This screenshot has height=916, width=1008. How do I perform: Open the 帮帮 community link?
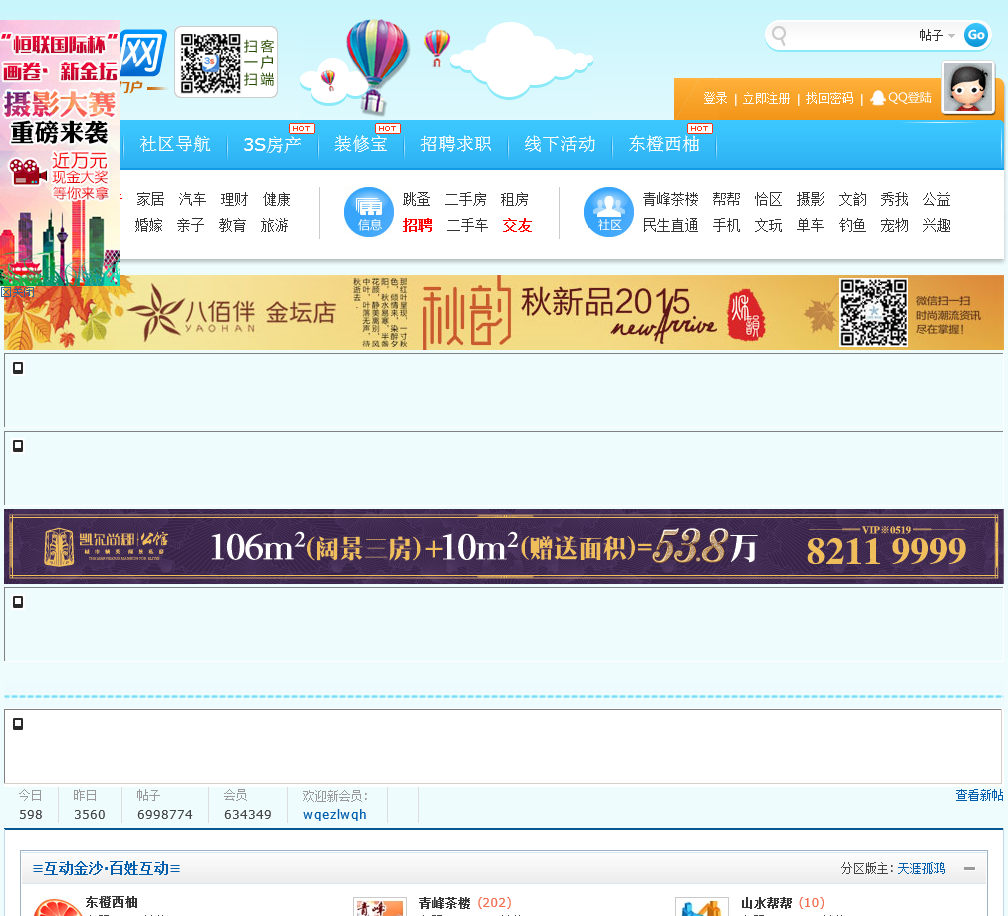click(726, 199)
